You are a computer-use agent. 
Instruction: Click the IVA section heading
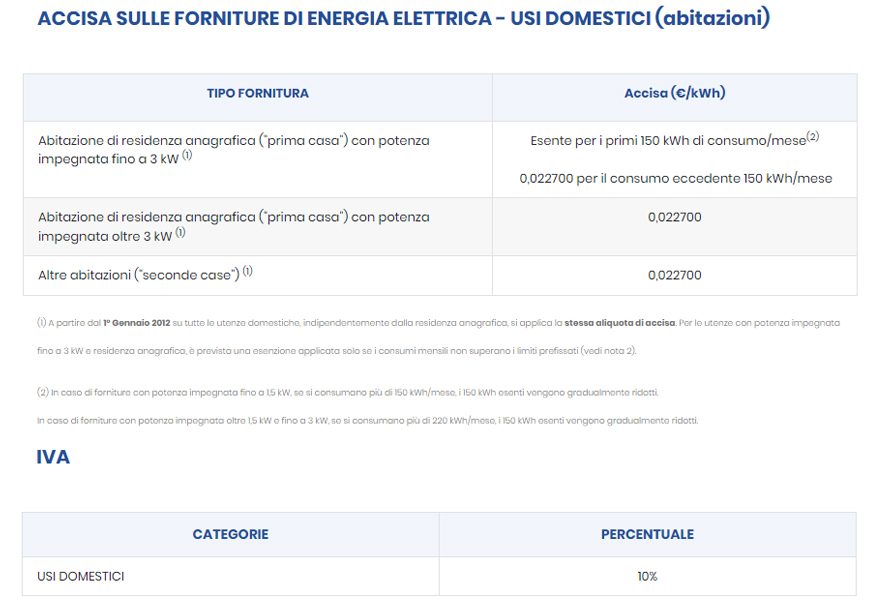pos(53,458)
